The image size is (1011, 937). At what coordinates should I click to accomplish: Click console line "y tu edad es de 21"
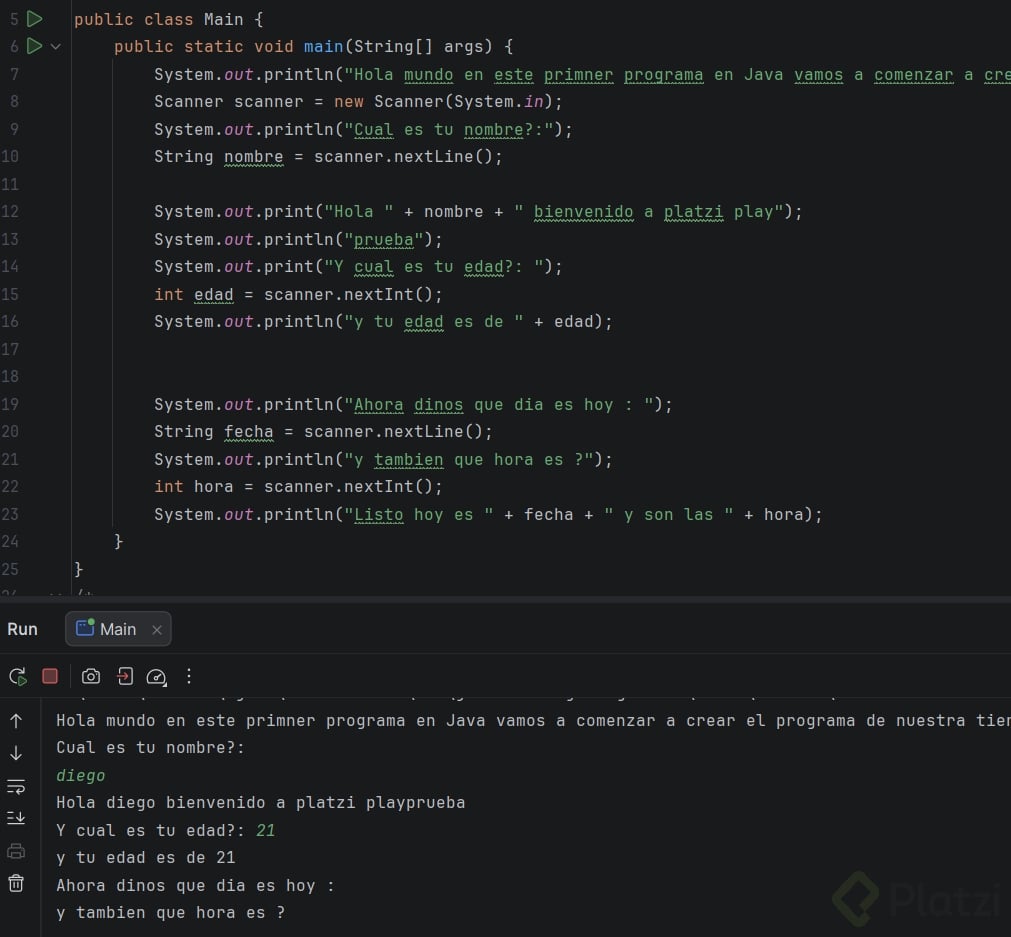146,858
